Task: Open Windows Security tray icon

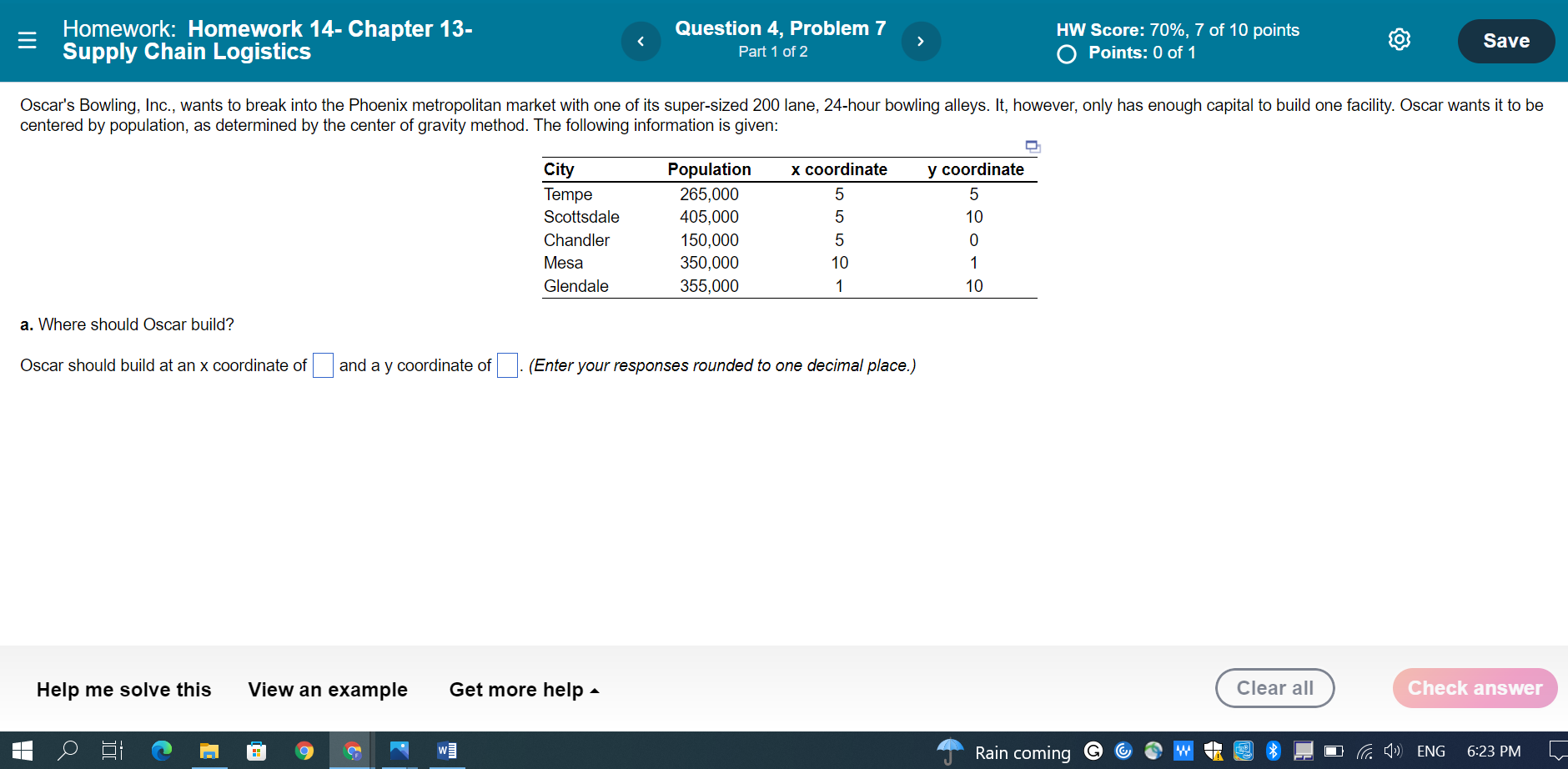Action: [x=1214, y=751]
